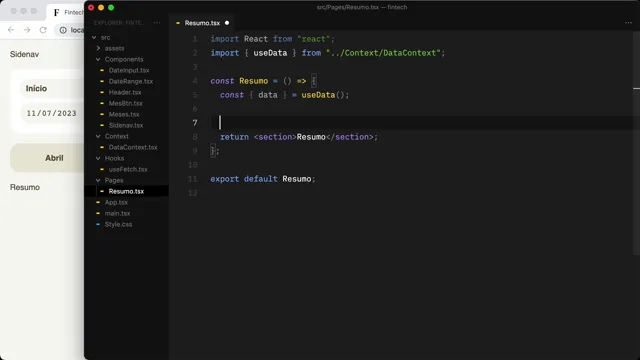Click Resumo identifier on line 4
This screenshot has height=360, width=640.
(x=253, y=81)
